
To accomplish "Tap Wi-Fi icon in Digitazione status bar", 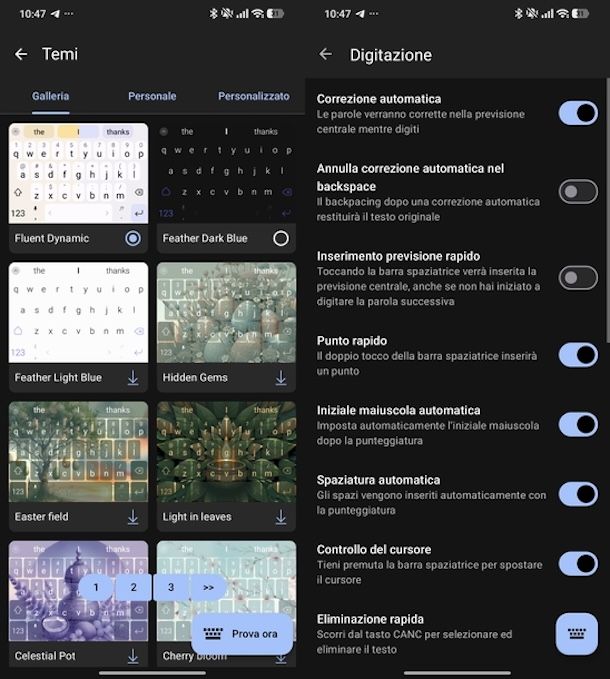I will [x=563, y=13].
